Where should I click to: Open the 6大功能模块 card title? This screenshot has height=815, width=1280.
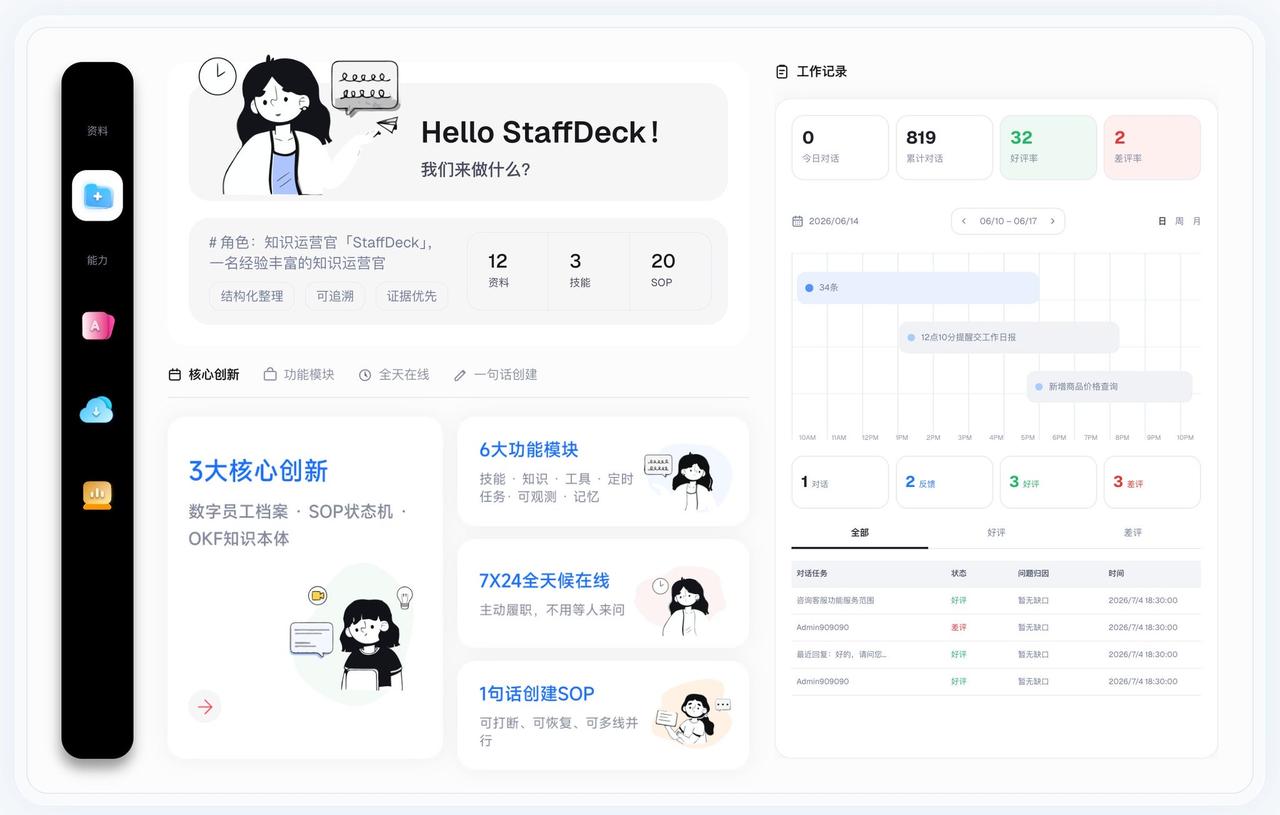coord(529,450)
